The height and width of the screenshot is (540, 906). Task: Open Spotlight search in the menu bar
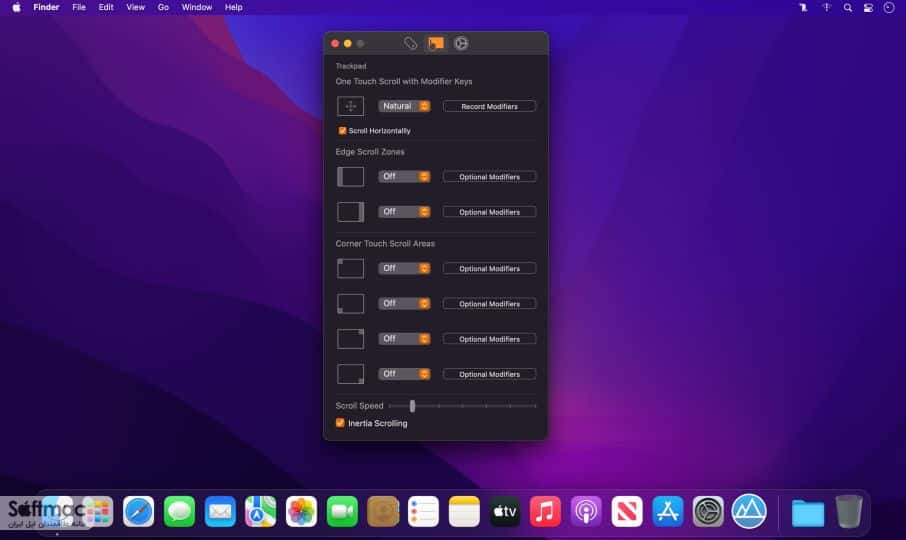point(847,8)
